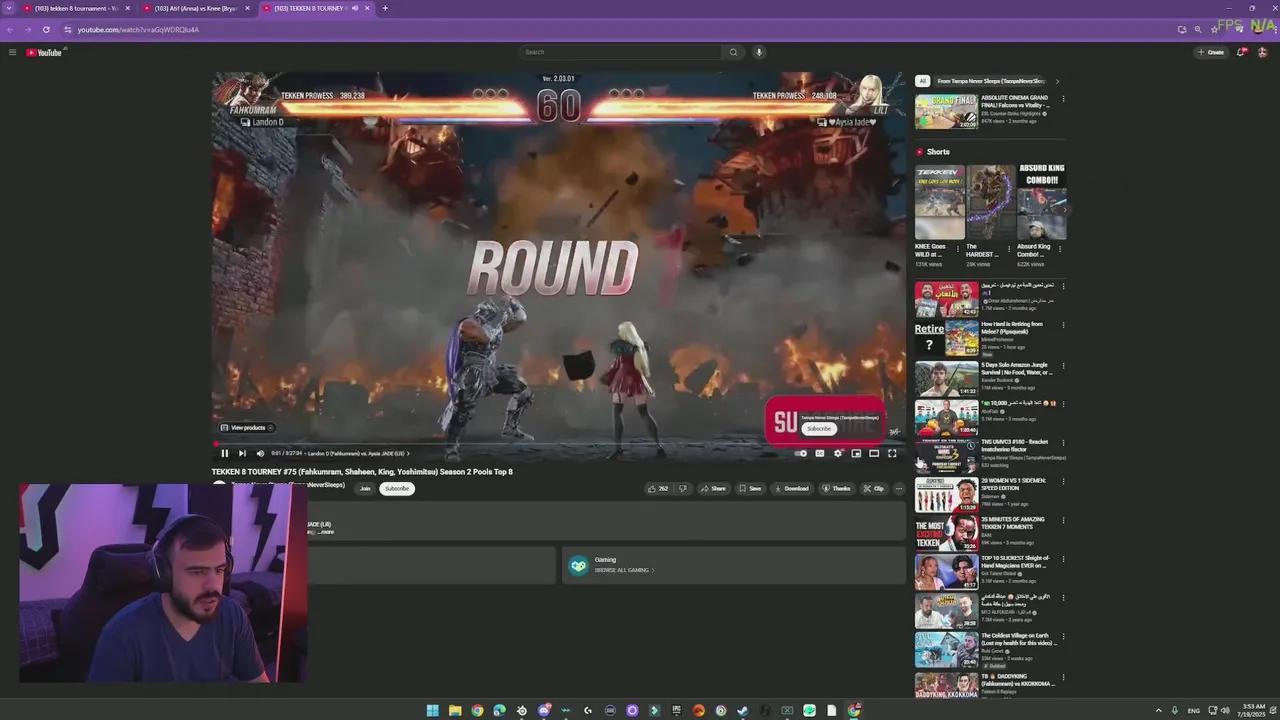Open 20 WOMEN VS 1 SIDEMEN video
1280x720 pixels.
(x=946, y=494)
